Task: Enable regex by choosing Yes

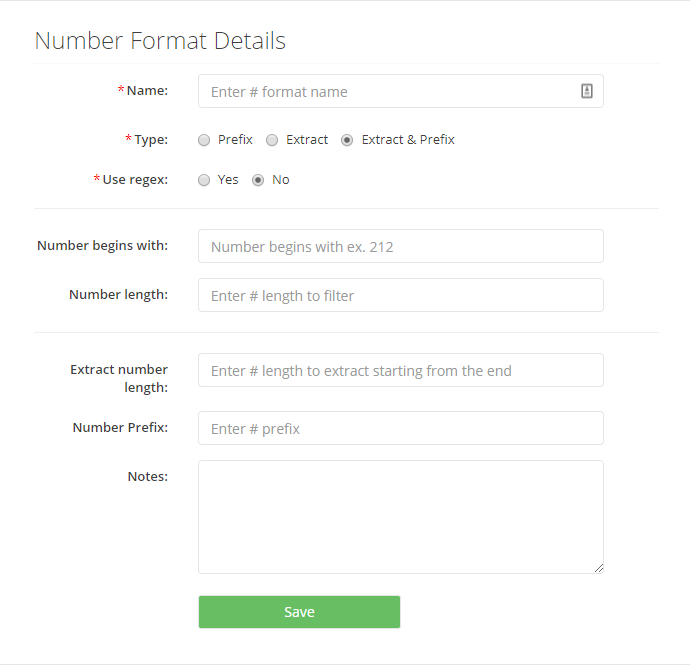Action: tap(204, 180)
